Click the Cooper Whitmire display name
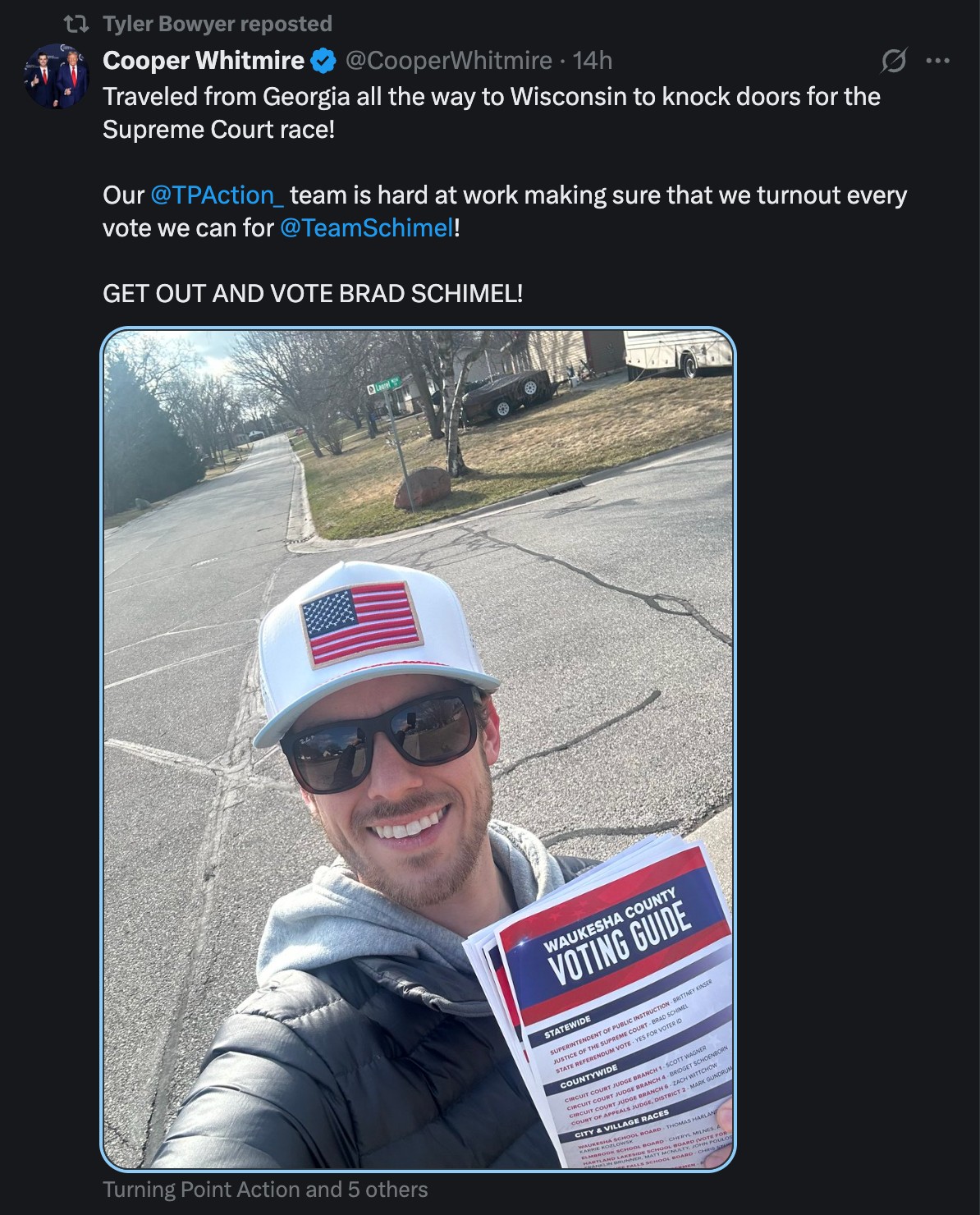 [x=204, y=61]
